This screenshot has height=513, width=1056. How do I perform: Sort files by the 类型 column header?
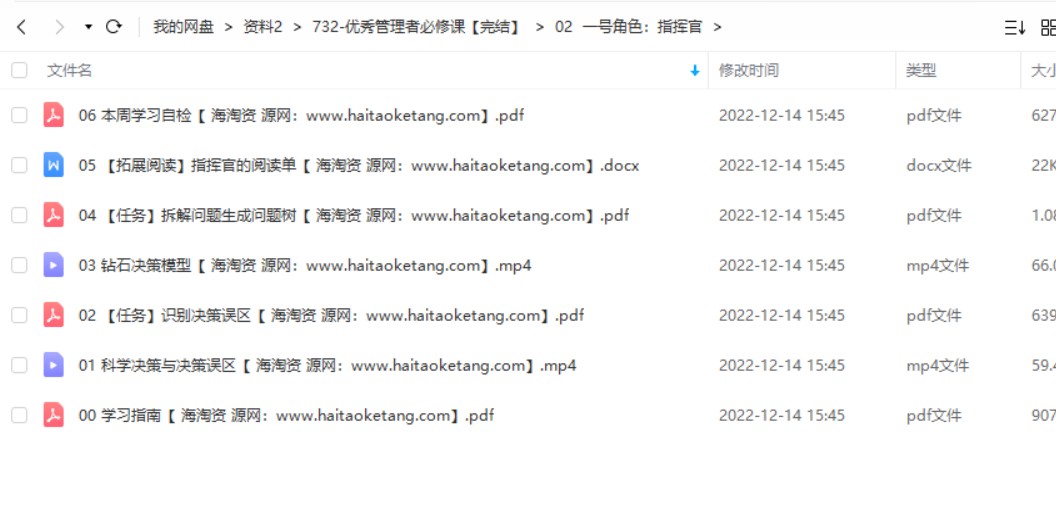click(x=921, y=71)
